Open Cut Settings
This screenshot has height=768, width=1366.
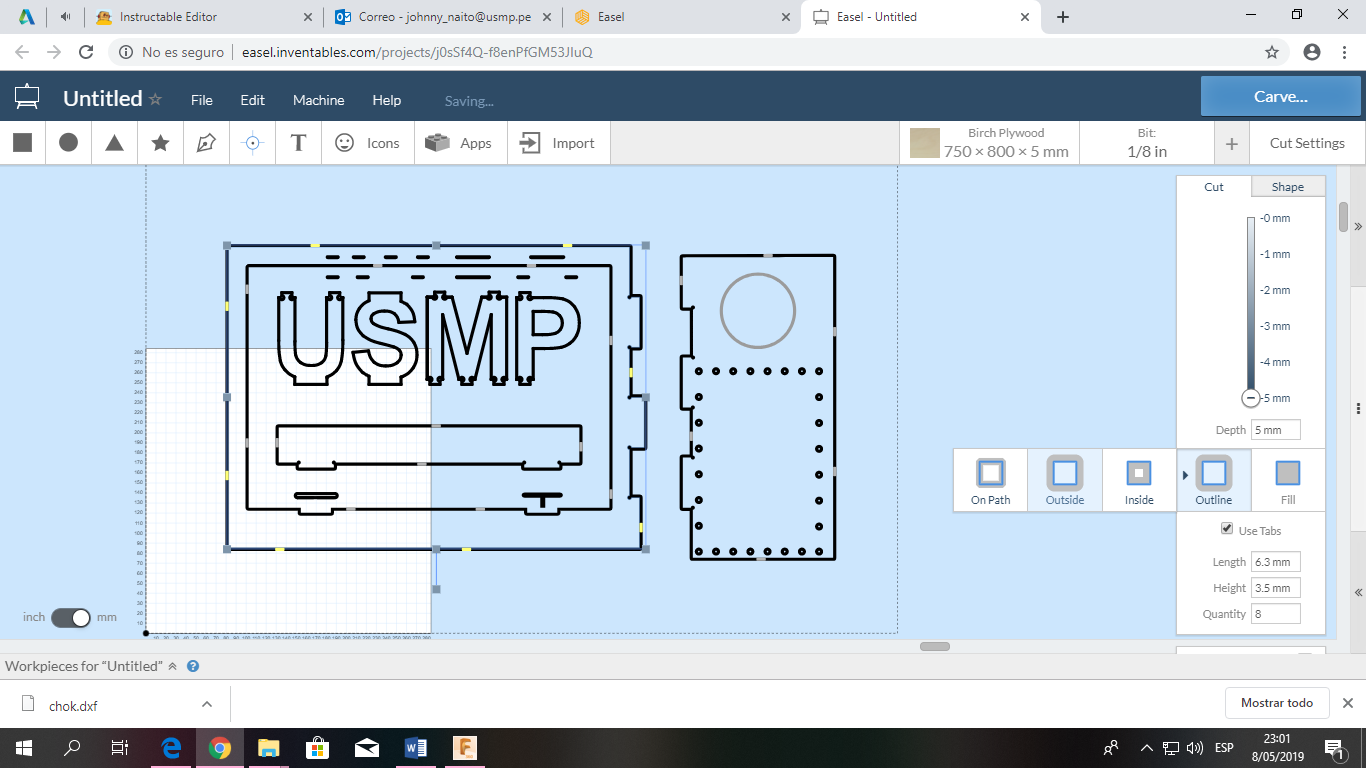click(x=1307, y=143)
